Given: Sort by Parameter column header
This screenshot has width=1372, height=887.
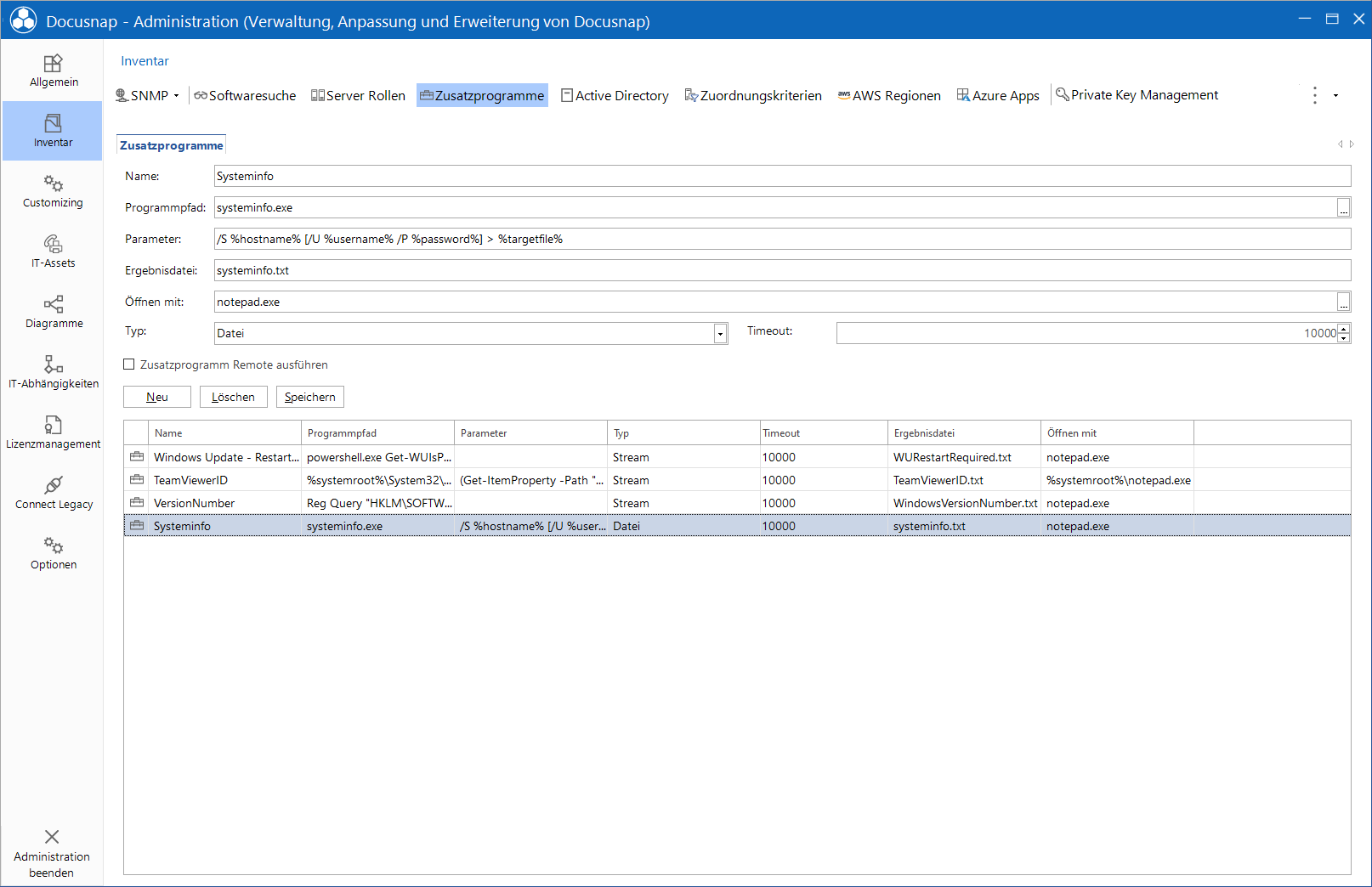Looking at the screenshot, I should 531,433.
